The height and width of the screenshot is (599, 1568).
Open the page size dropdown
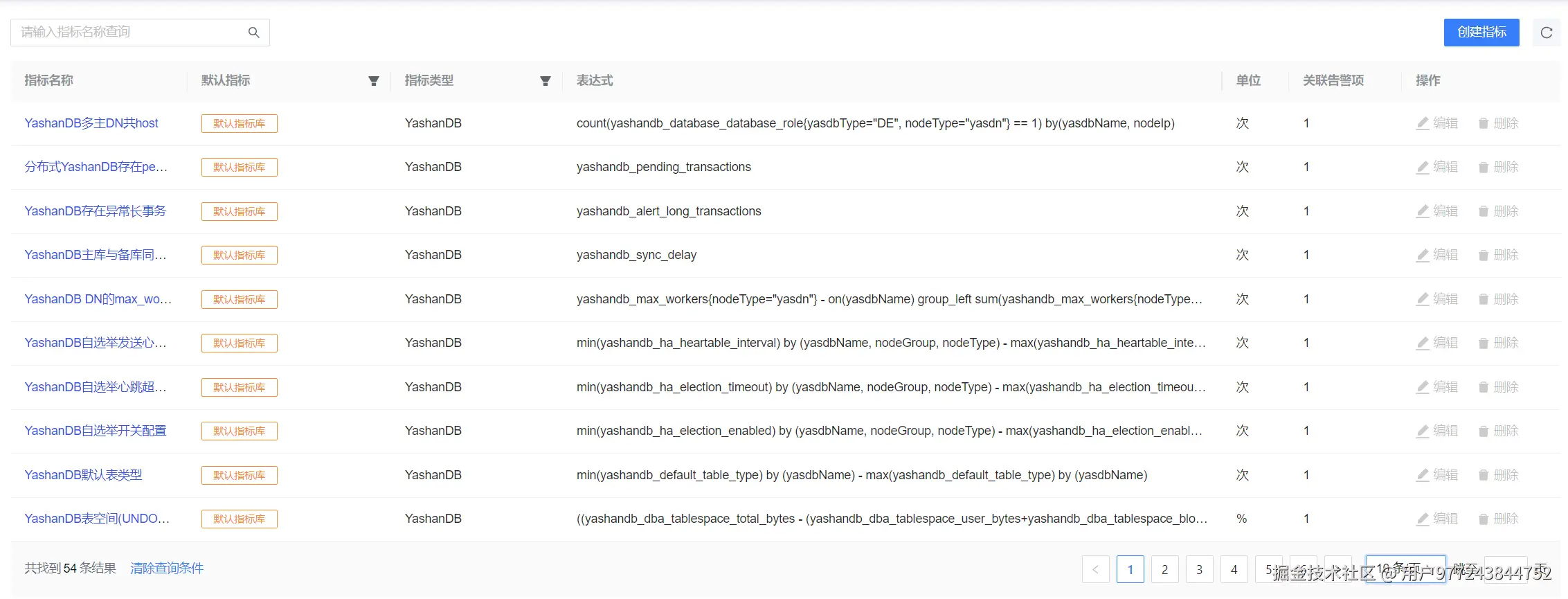(1405, 569)
